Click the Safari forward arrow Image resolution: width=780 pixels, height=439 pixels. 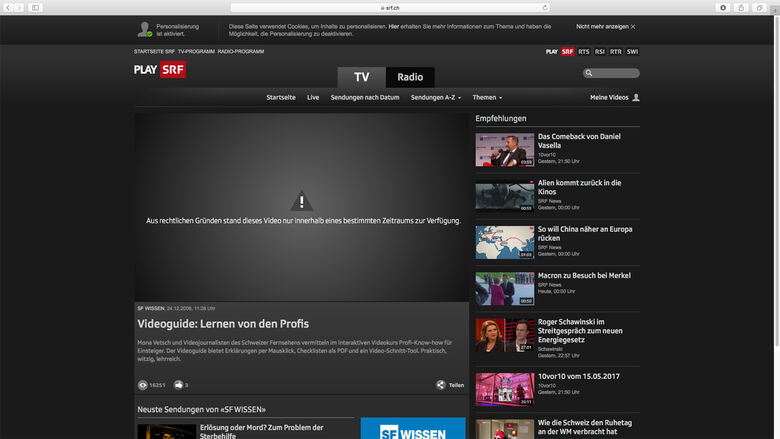pos(19,7)
